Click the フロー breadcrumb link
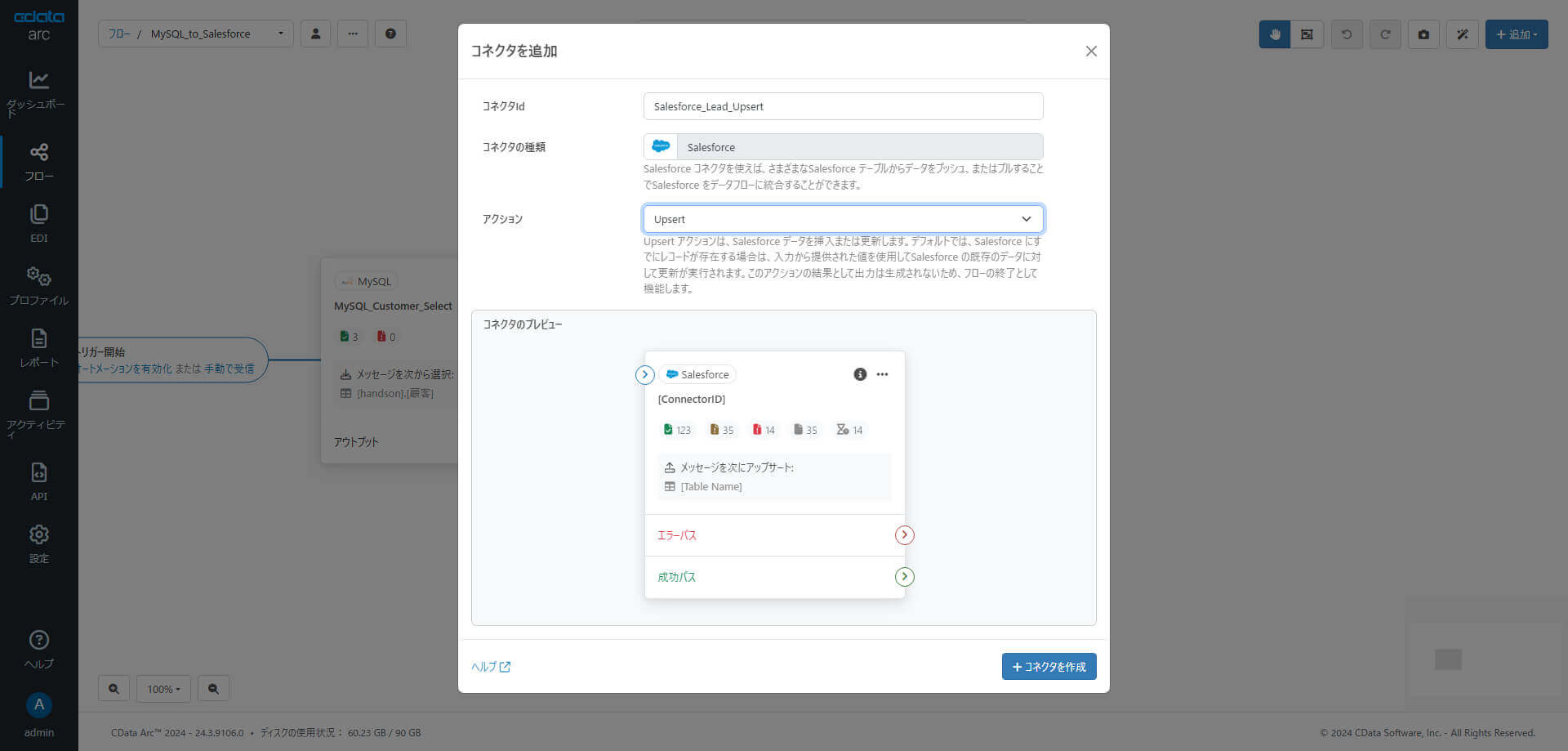This screenshot has height=751, width=1568. (x=119, y=34)
